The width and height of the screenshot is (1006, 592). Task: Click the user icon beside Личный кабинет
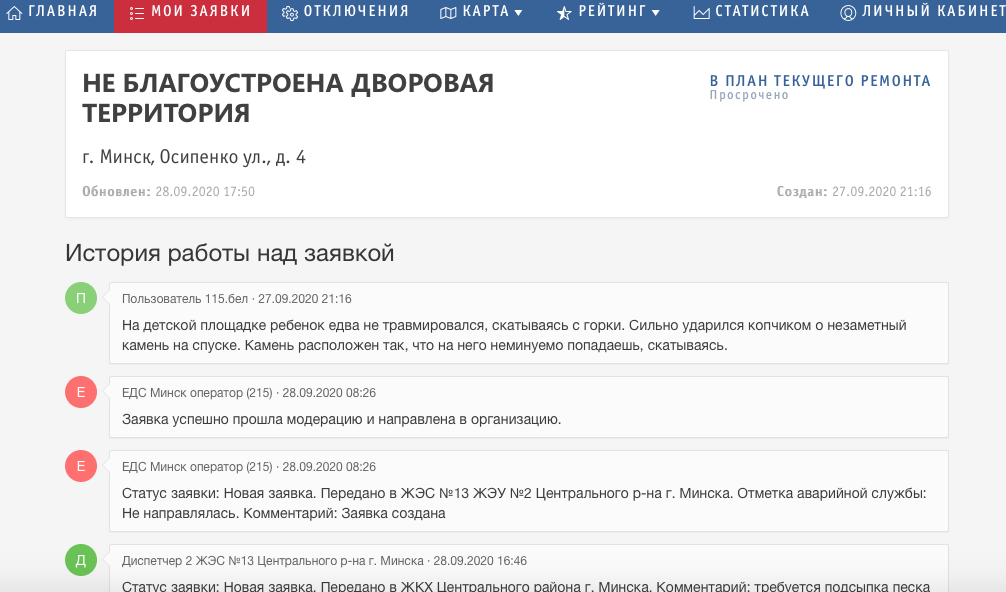848,13
